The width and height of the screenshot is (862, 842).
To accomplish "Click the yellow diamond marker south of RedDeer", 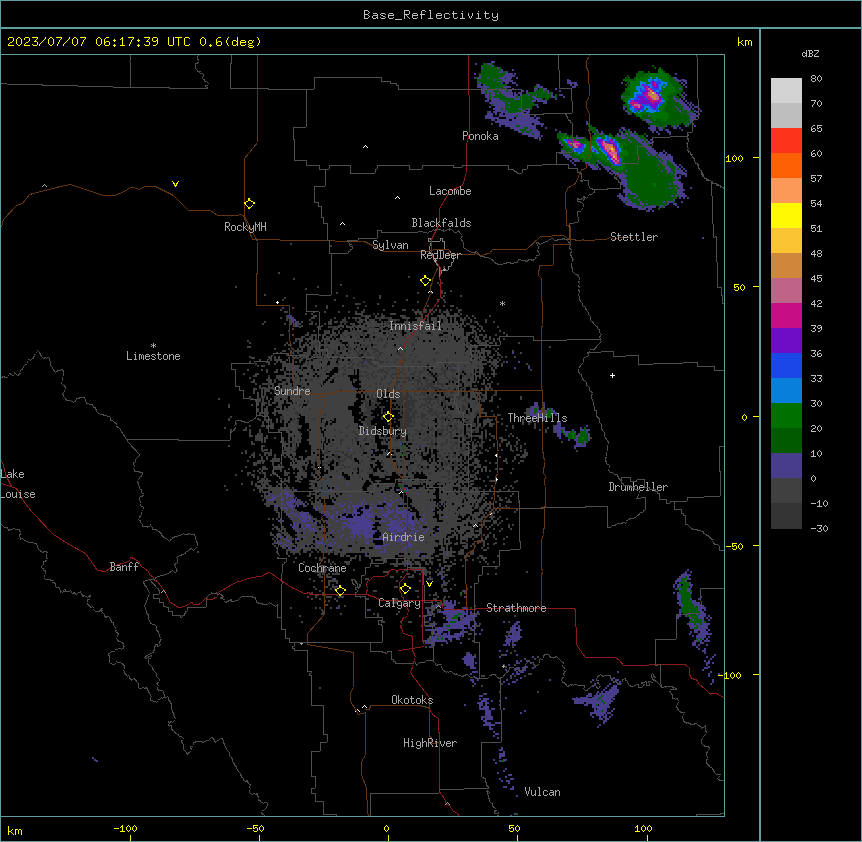I will coord(426,280).
